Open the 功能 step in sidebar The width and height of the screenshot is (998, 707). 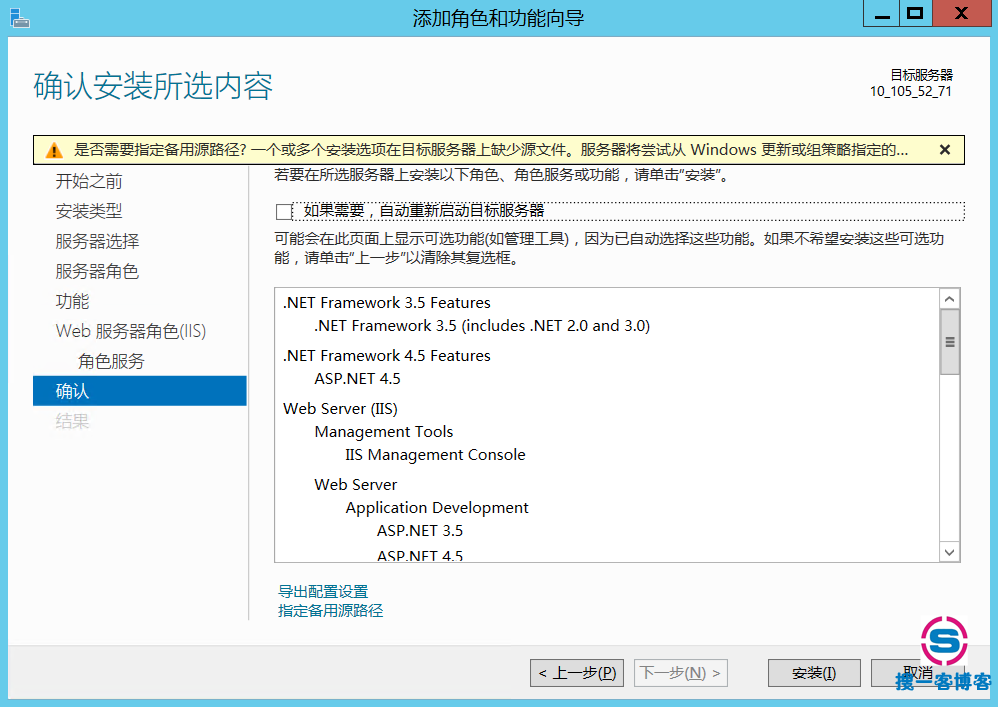click(72, 301)
